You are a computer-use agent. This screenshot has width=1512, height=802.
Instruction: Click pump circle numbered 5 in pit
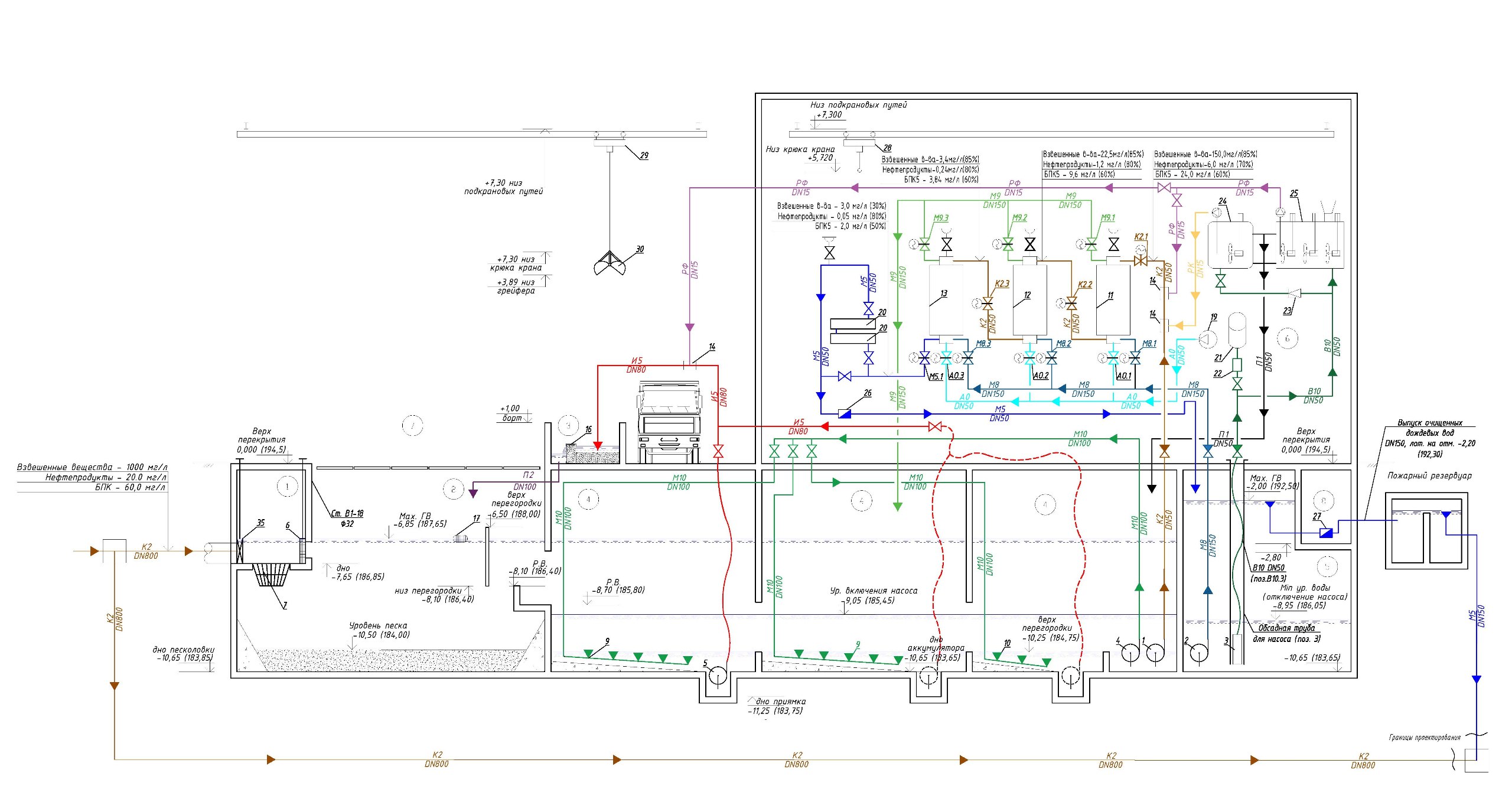coord(718,675)
